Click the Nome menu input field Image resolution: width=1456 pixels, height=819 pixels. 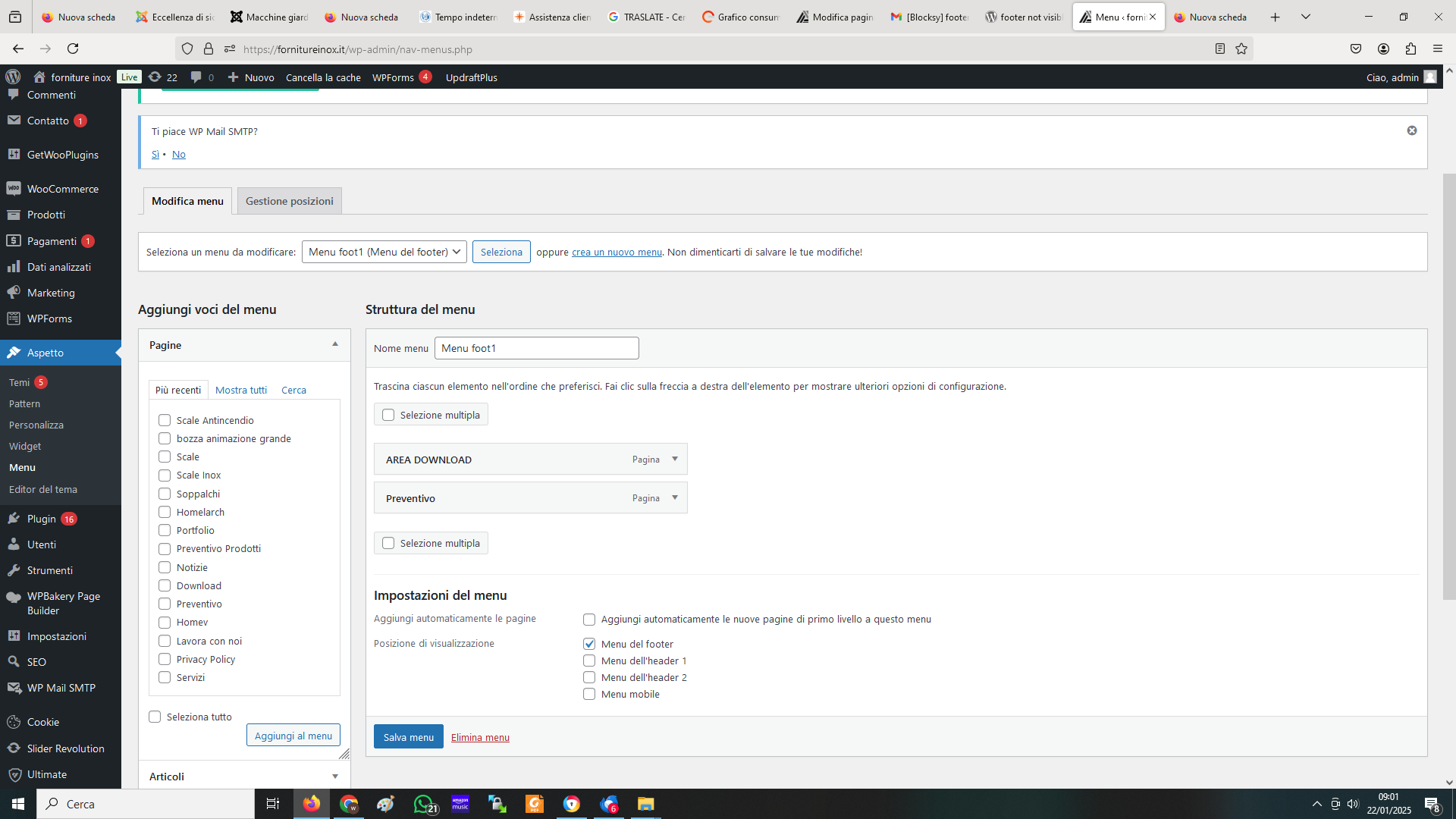pyautogui.click(x=537, y=348)
